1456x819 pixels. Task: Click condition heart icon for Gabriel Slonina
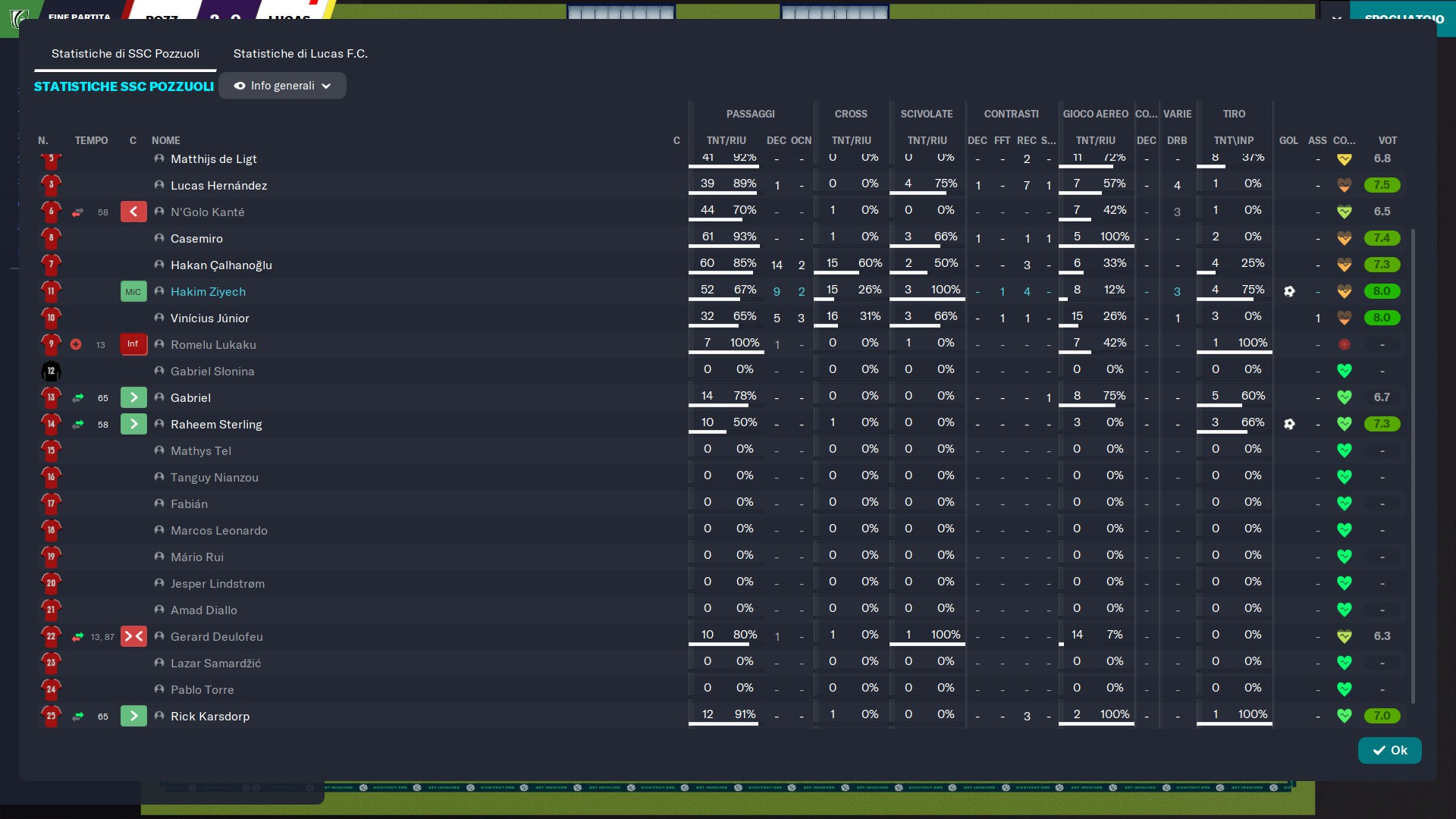coord(1344,371)
